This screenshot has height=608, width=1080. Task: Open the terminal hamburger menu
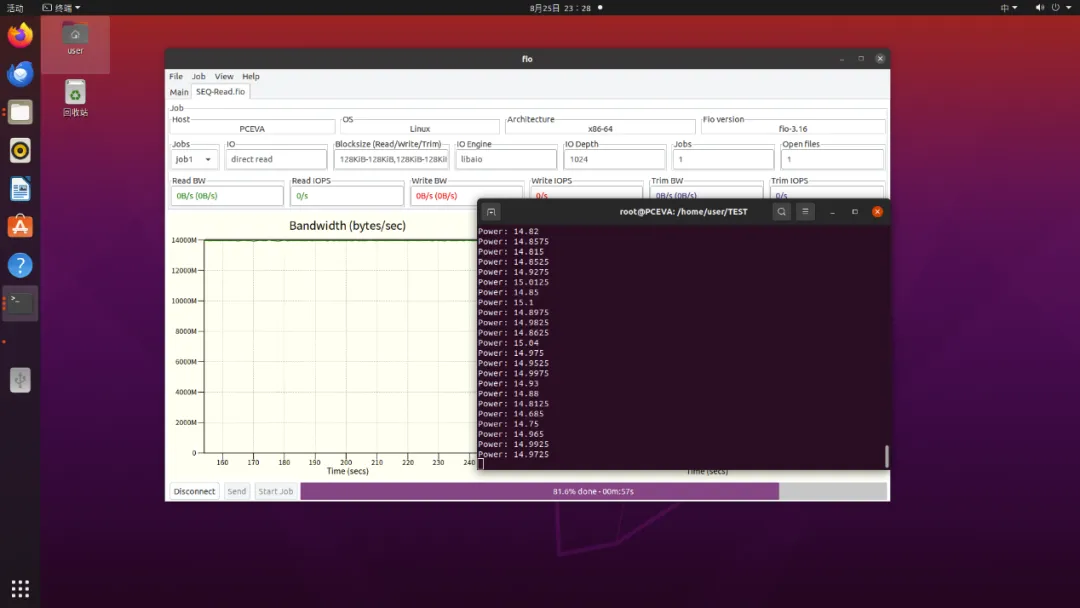click(805, 212)
